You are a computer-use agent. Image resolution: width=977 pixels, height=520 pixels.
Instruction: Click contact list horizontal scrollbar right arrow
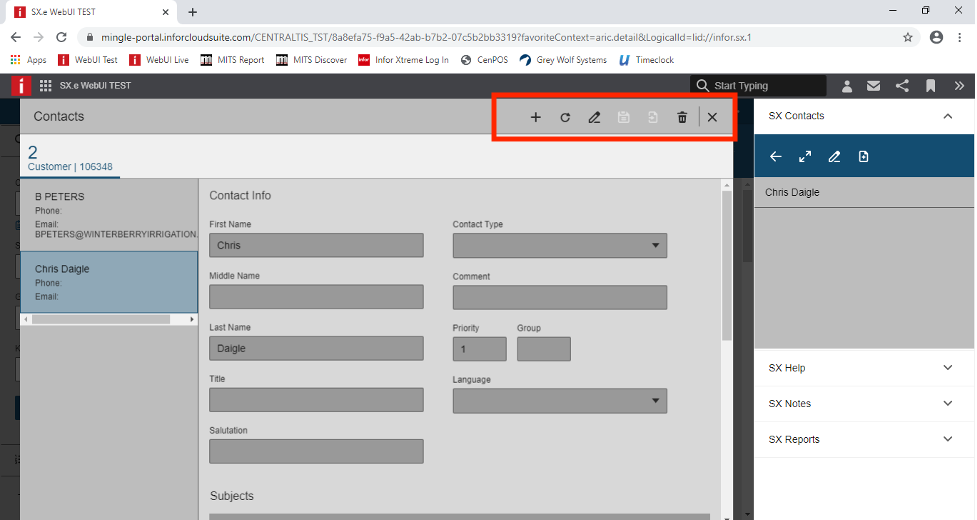(192, 319)
